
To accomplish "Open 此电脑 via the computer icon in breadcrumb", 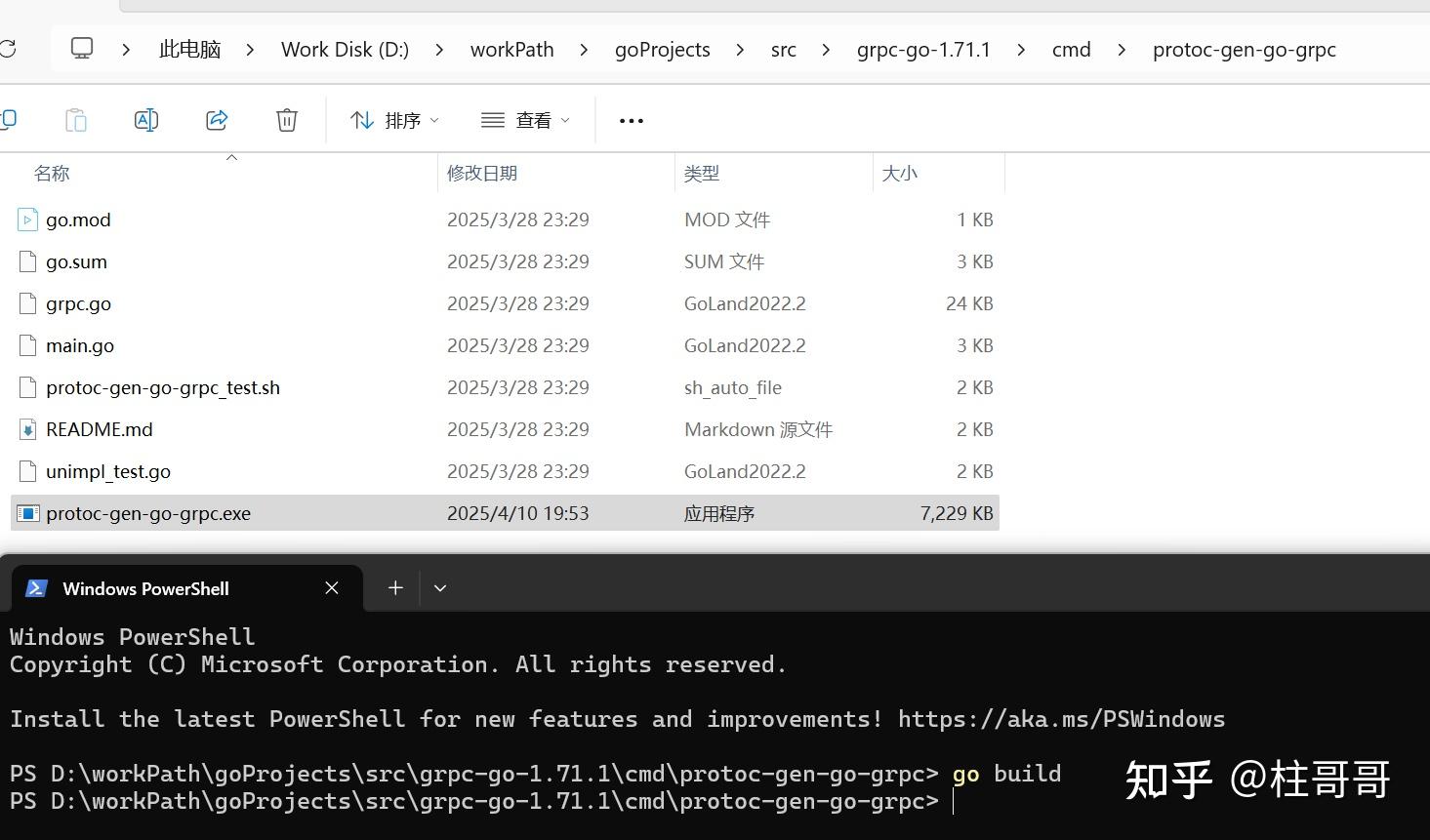I will click(x=81, y=48).
